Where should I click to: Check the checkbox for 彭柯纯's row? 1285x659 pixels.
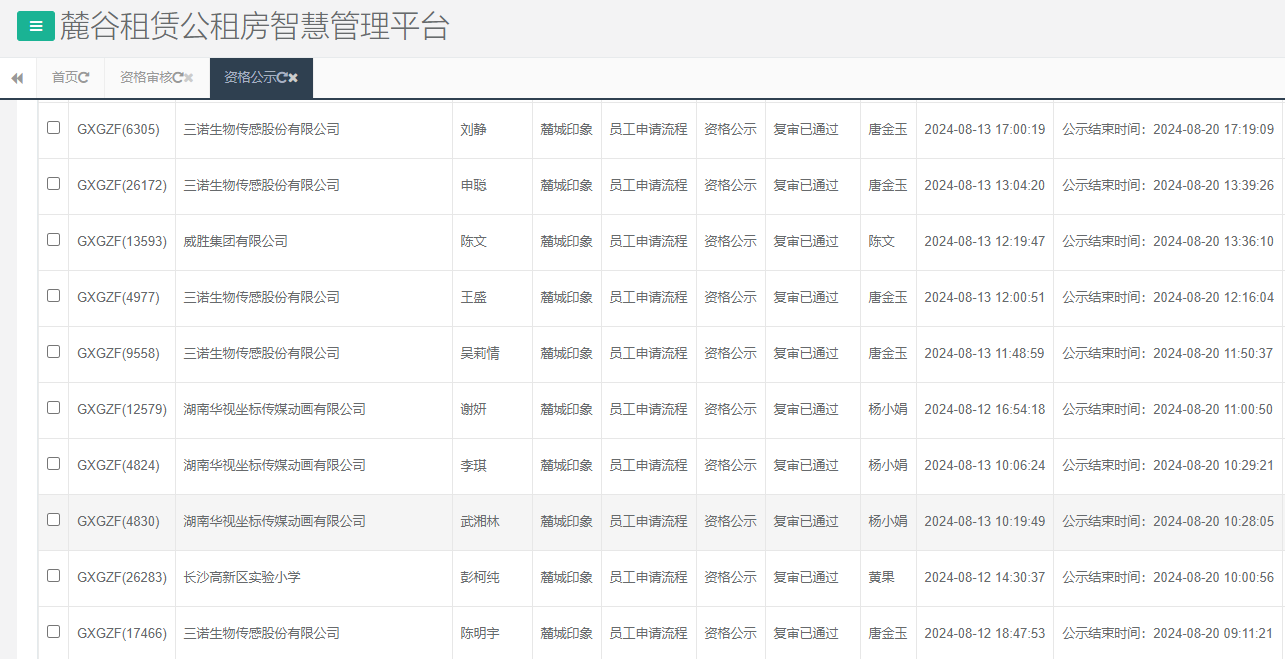53,577
